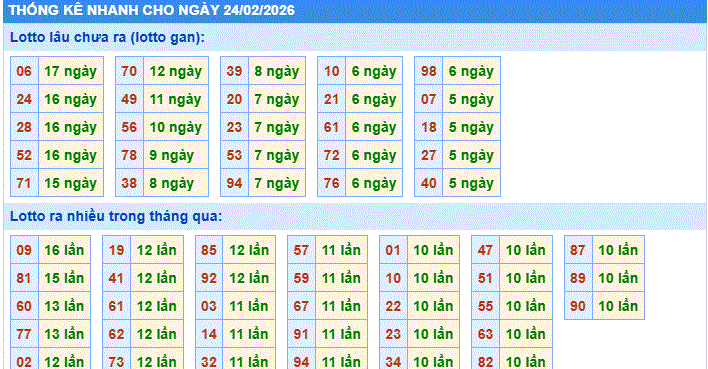Image resolution: width=708 pixels, height=369 pixels.
Task: Select the '15 ngày' cell
Action: tap(71, 183)
